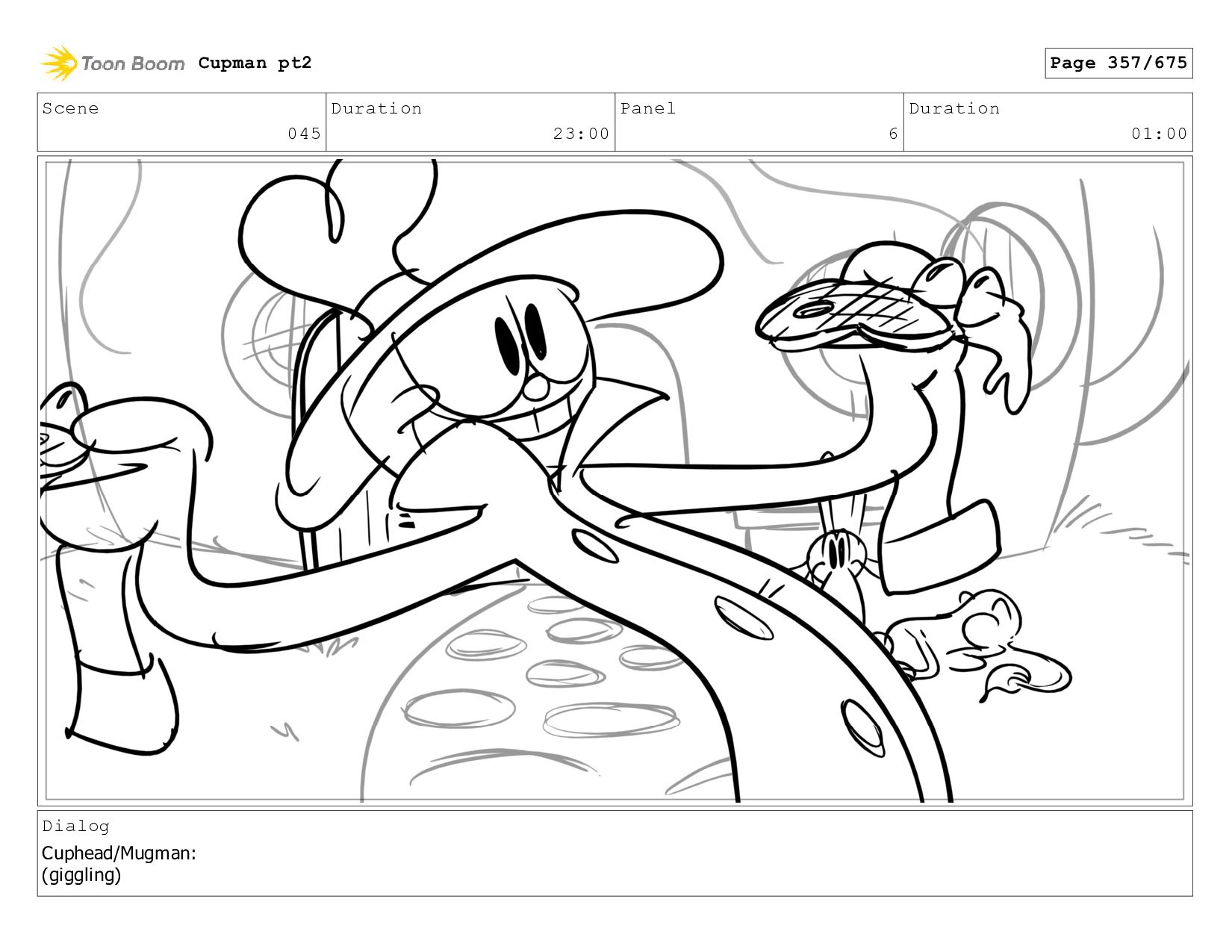Select the 'Cupman pt2' project title
1232x952 pixels.
click(x=255, y=63)
